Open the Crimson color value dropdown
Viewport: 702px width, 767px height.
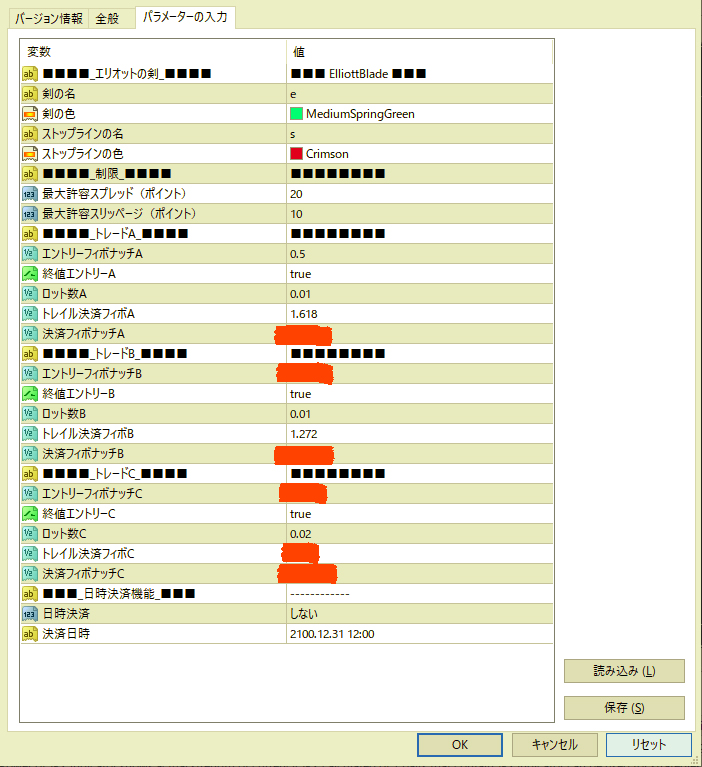418,154
